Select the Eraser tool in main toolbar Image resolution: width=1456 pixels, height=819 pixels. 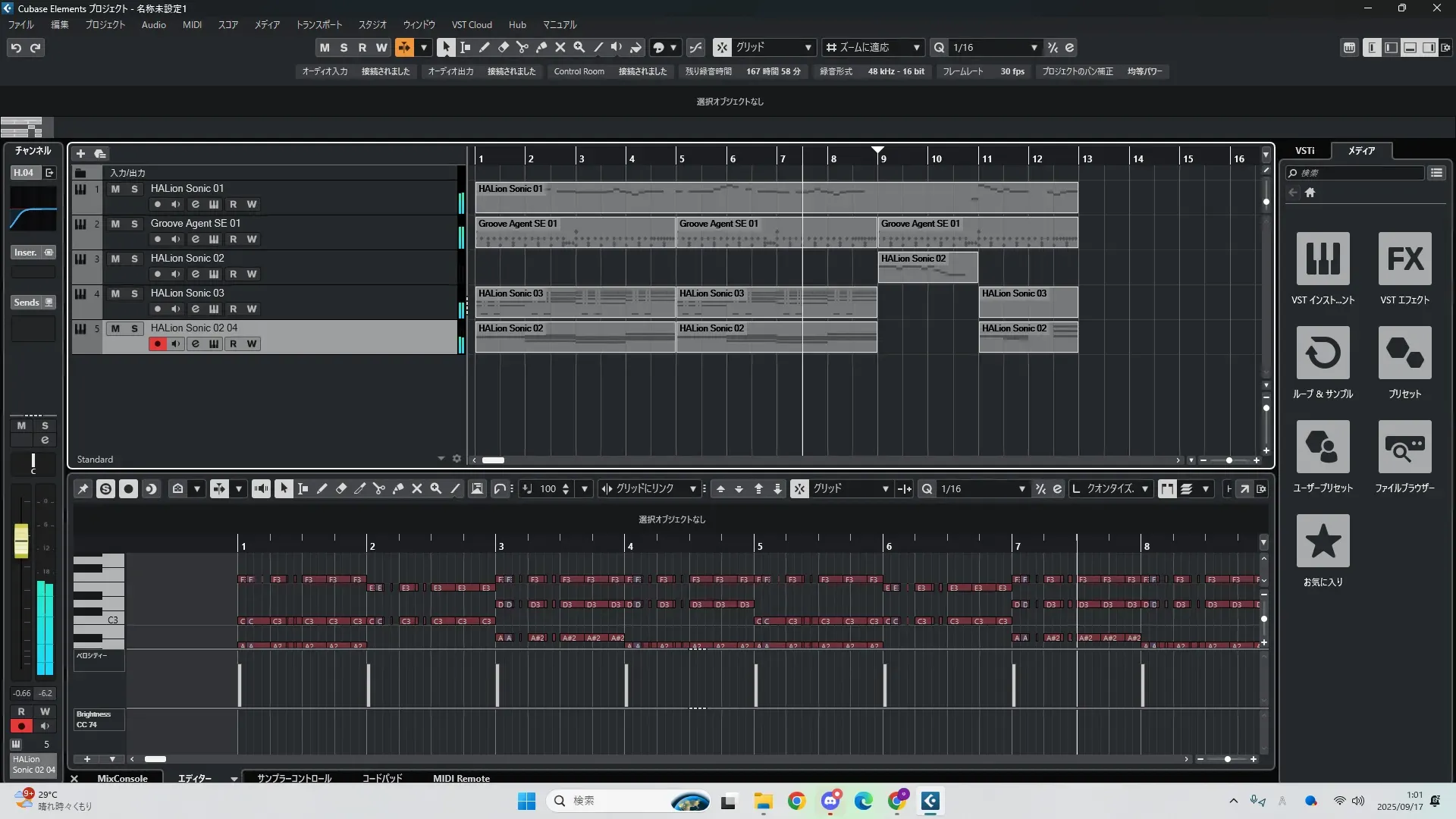pos(504,47)
